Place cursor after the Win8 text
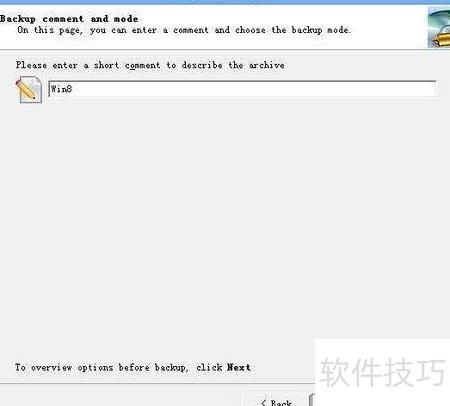 pos(73,89)
